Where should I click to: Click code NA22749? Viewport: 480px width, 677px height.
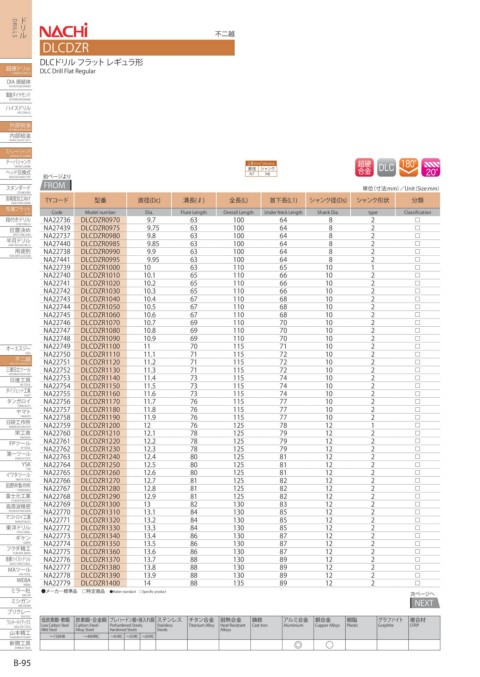pos(57,346)
